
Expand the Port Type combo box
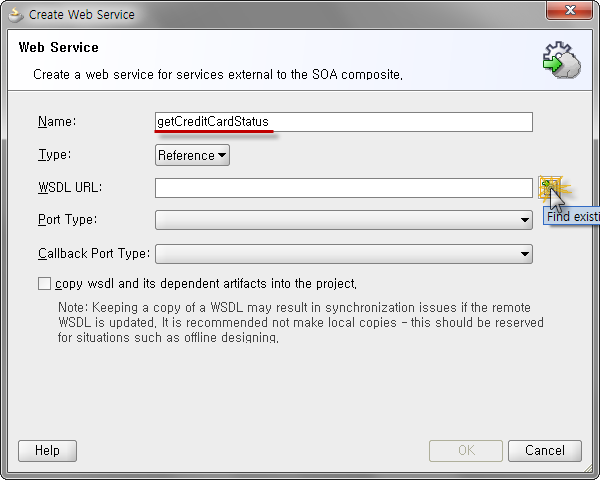[344, 220]
